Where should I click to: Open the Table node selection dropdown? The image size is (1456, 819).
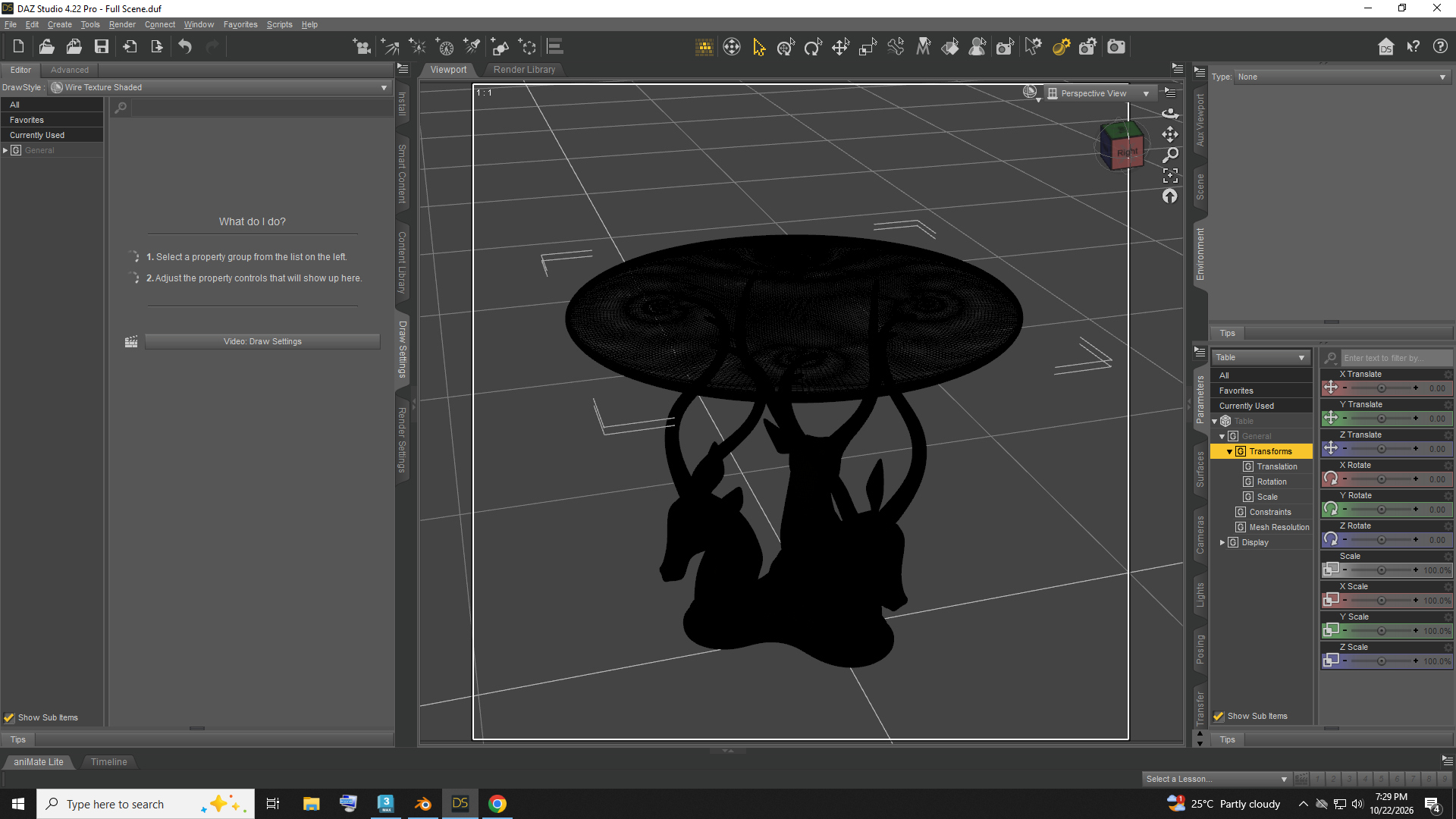click(x=1261, y=357)
